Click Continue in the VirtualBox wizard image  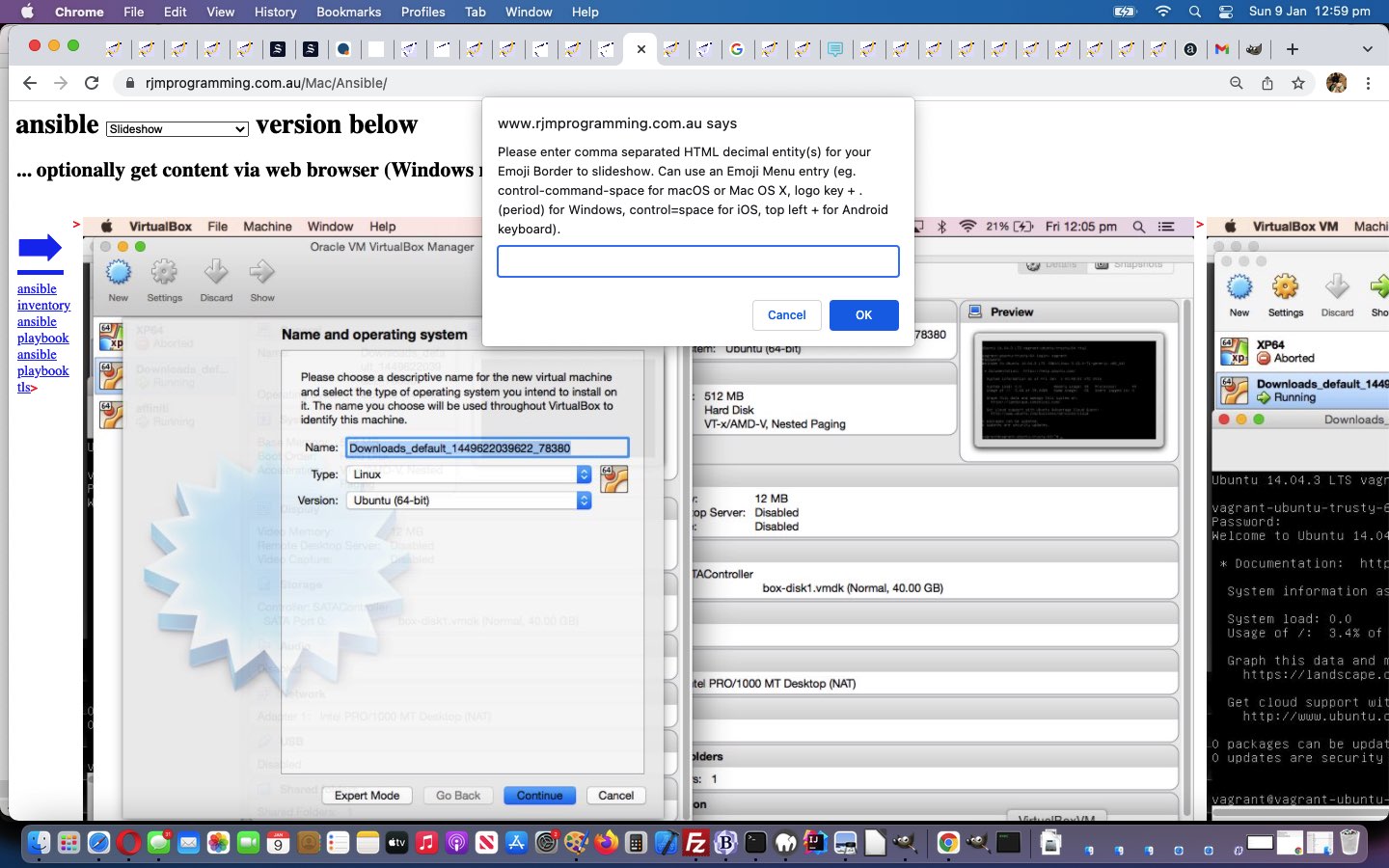point(539,796)
